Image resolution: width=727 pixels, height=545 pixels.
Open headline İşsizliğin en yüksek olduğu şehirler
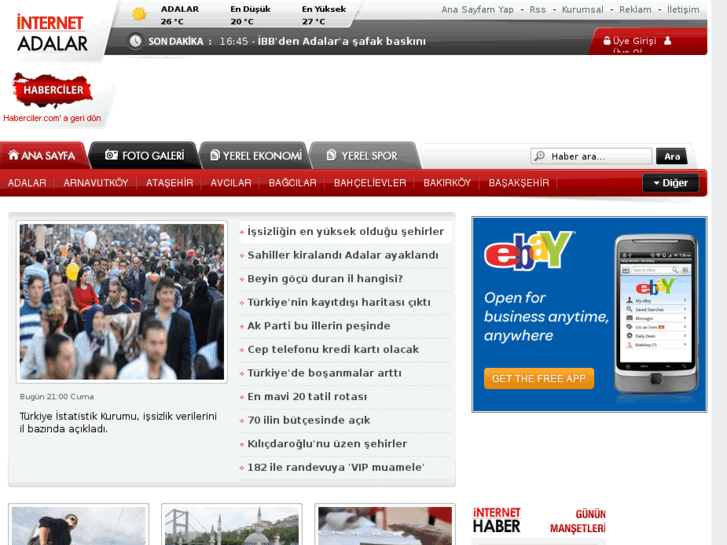click(345, 231)
